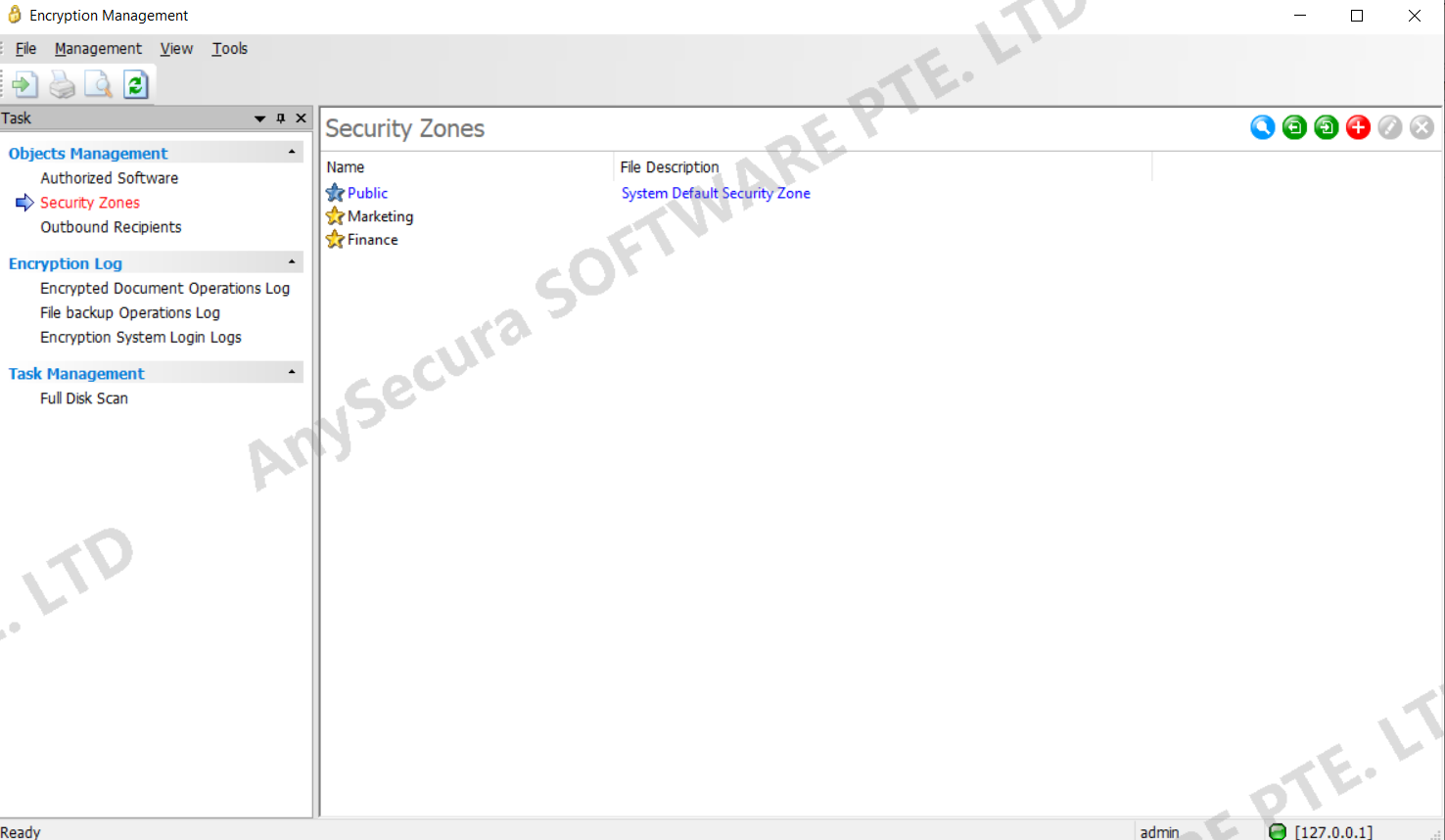Select Security Zones in the task tree
The height and width of the screenshot is (840, 1445).
[x=90, y=203]
